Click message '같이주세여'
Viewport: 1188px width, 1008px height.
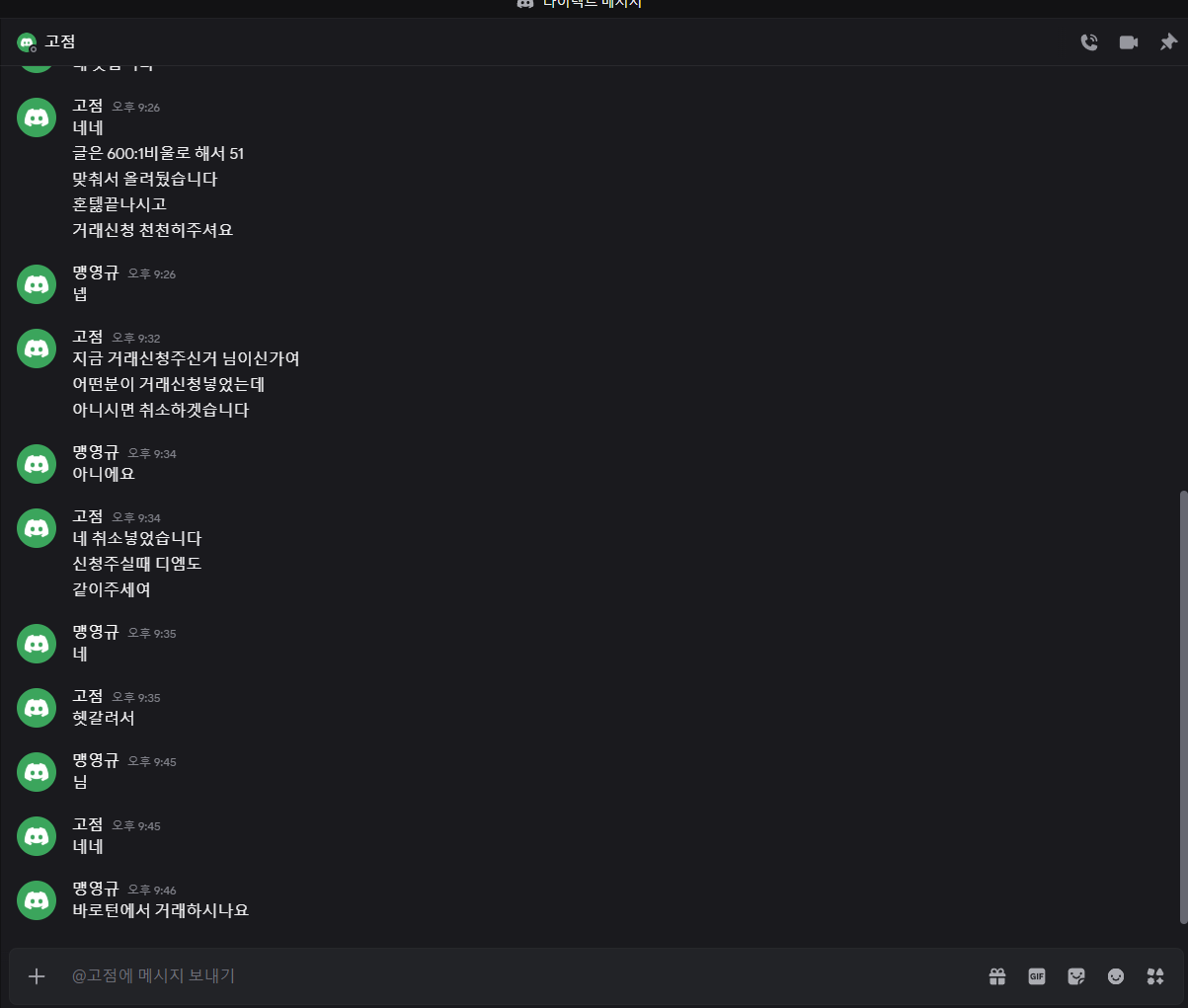(112, 589)
